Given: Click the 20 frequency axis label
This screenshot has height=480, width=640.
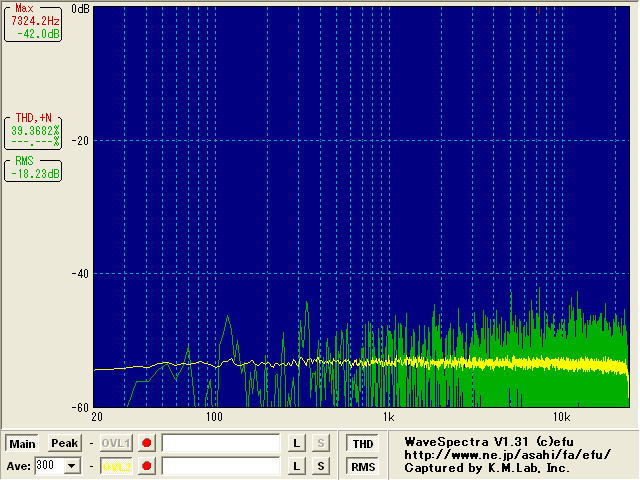Looking at the screenshot, I should [97, 417].
